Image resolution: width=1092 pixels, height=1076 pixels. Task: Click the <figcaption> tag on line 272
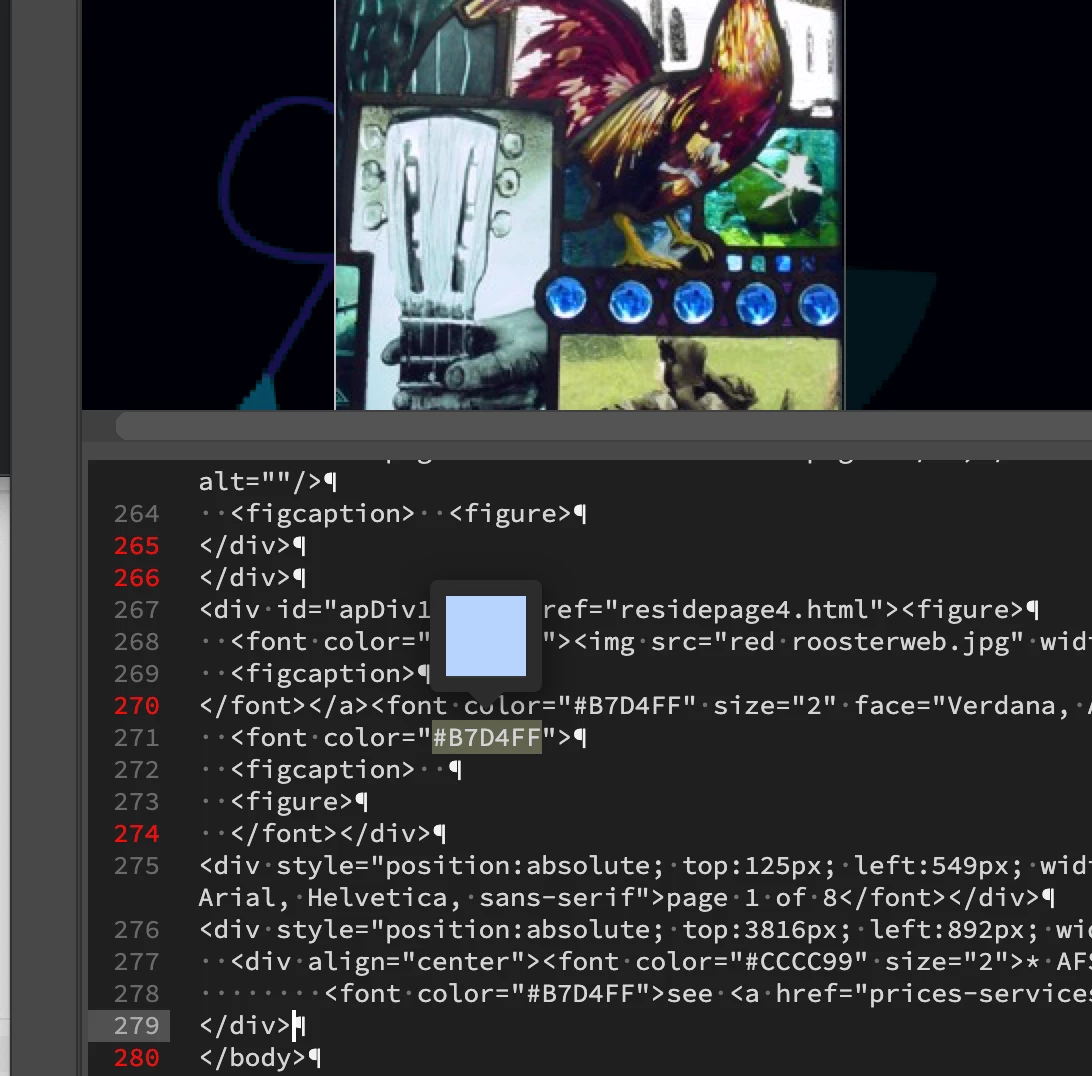click(x=322, y=770)
